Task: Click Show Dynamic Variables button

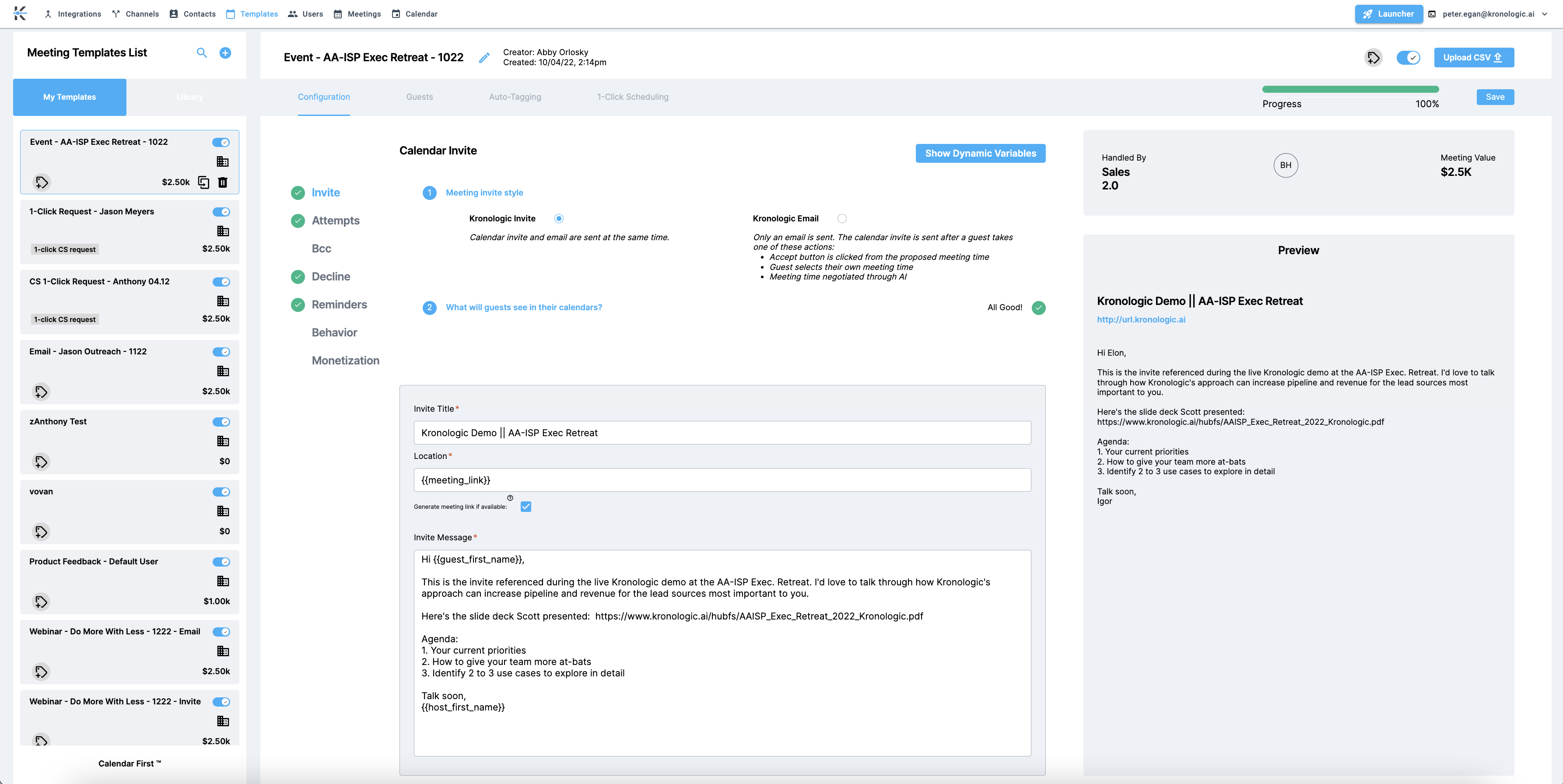Action: point(980,154)
